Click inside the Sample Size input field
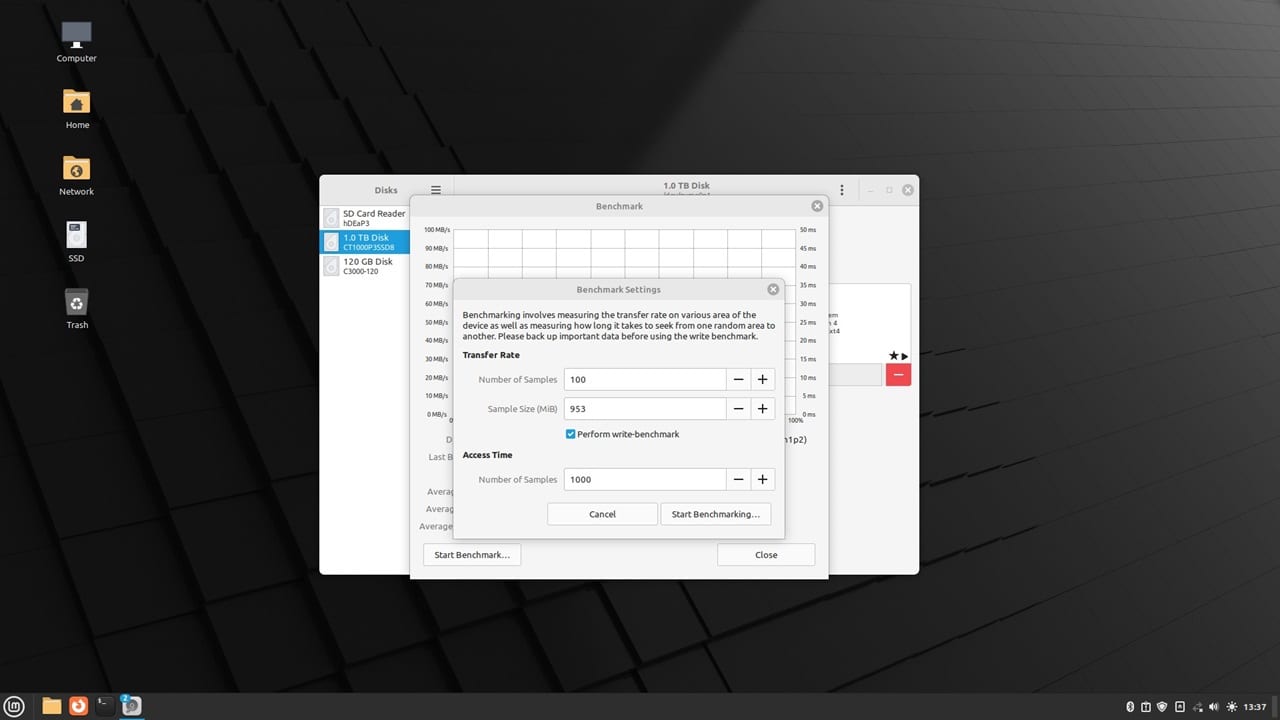The image size is (1280, 720). pyautogui.click(x=644, y=408)
